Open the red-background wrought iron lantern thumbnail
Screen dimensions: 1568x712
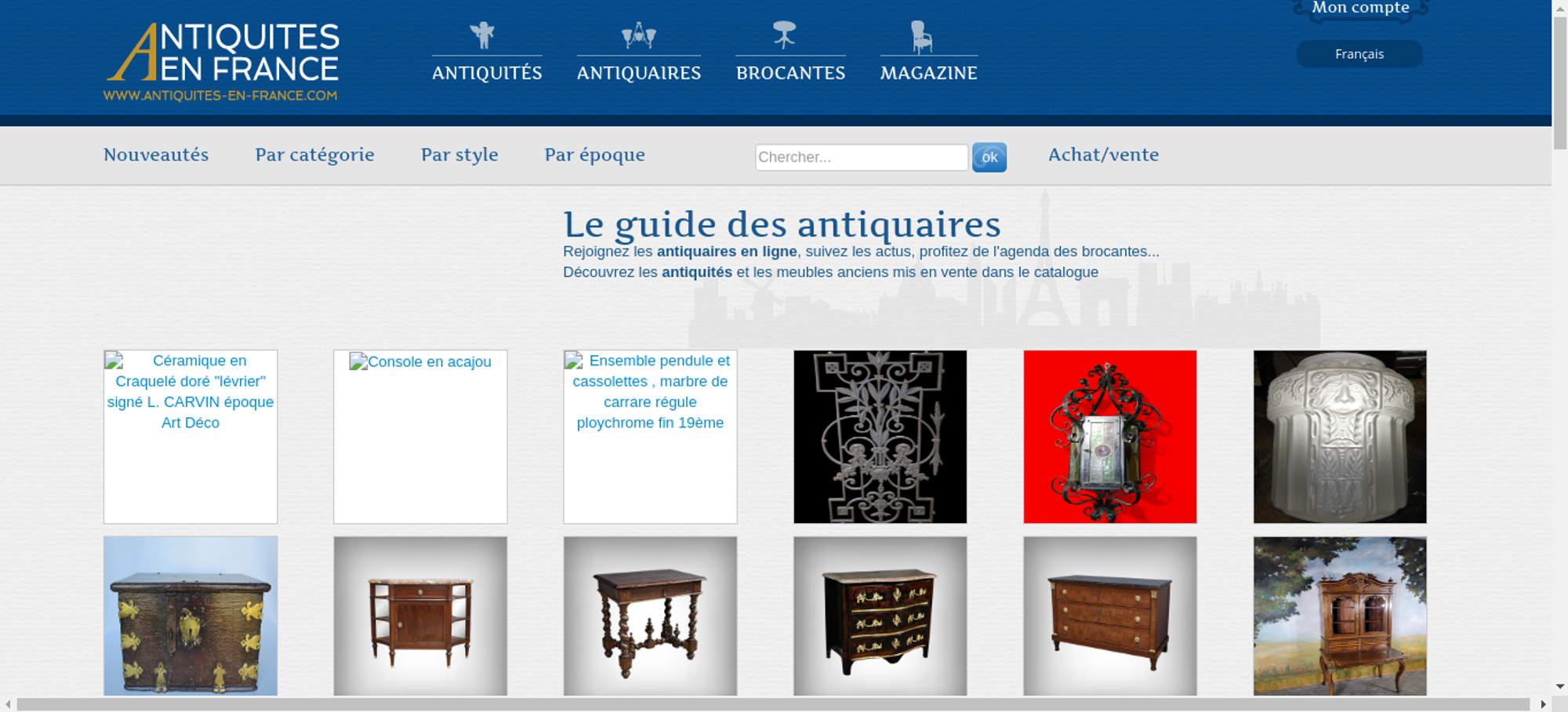point(1109,437)
